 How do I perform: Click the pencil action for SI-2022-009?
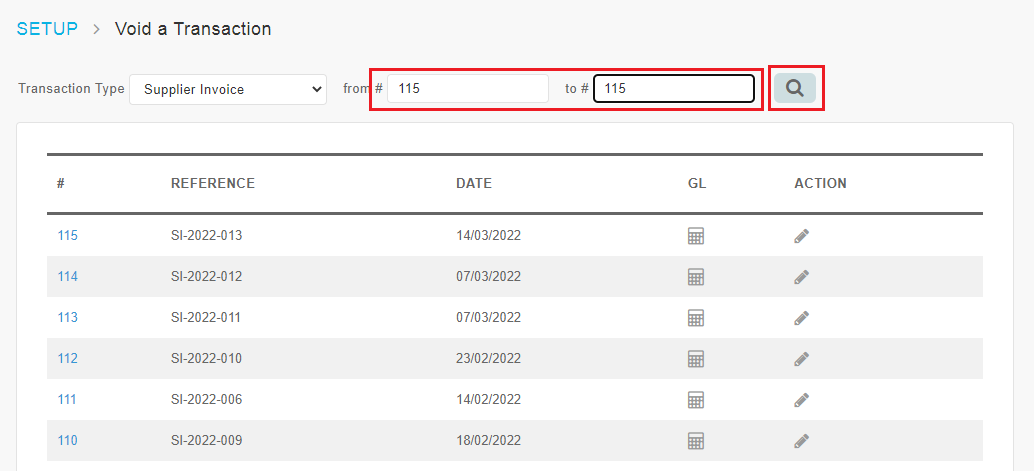coord(801,440)
